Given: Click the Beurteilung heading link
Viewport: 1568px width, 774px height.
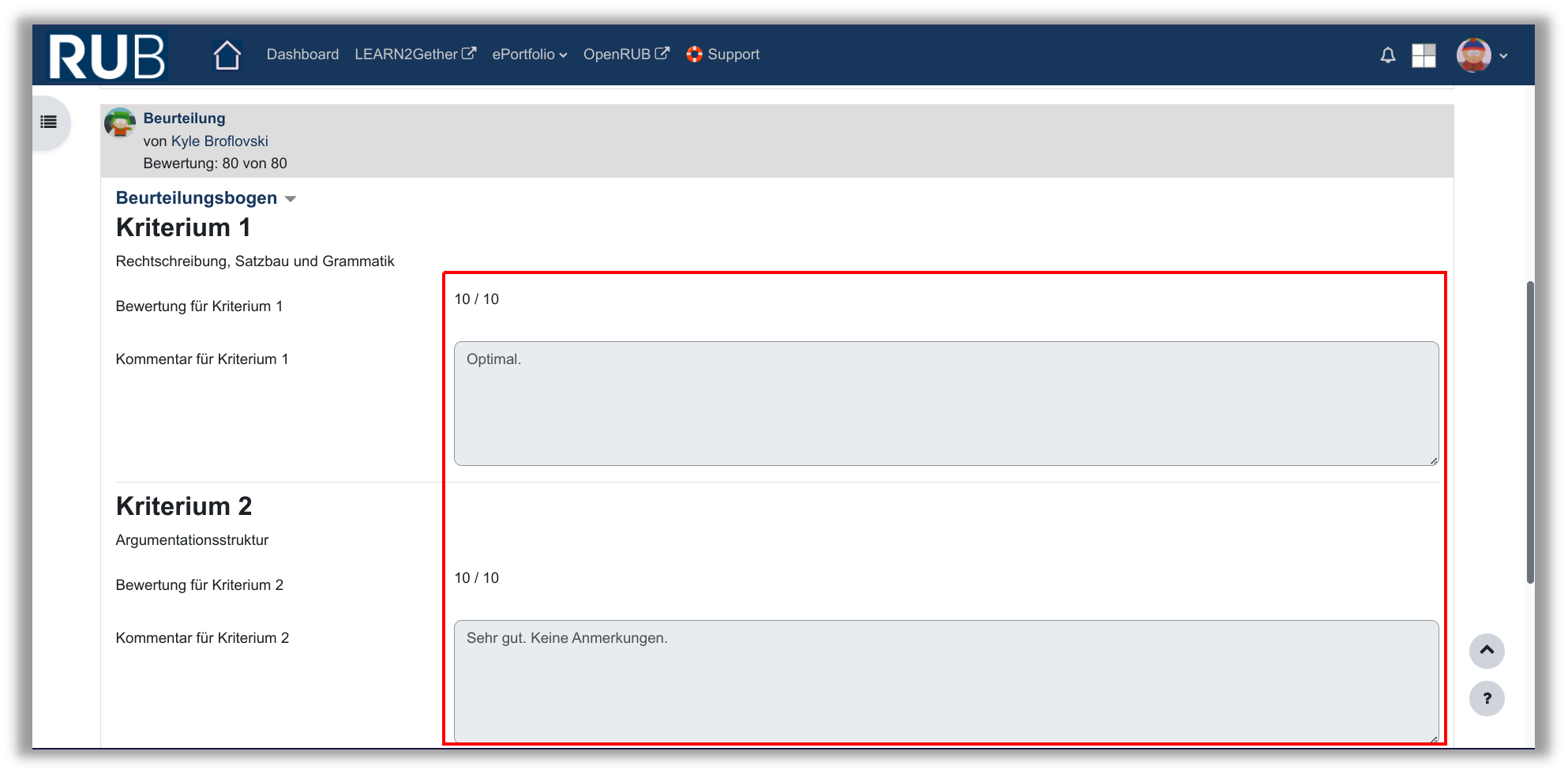Looking at the screenshot, I should tap(184, 118).
